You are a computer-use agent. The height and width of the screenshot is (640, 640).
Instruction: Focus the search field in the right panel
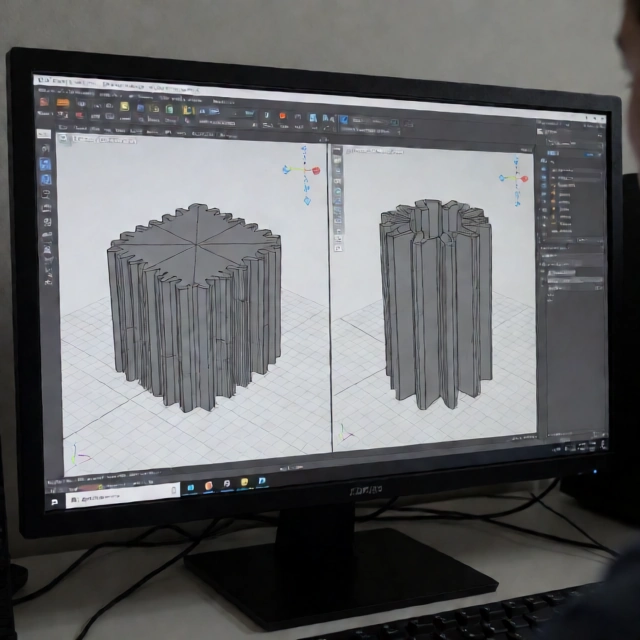coord(575,143)
